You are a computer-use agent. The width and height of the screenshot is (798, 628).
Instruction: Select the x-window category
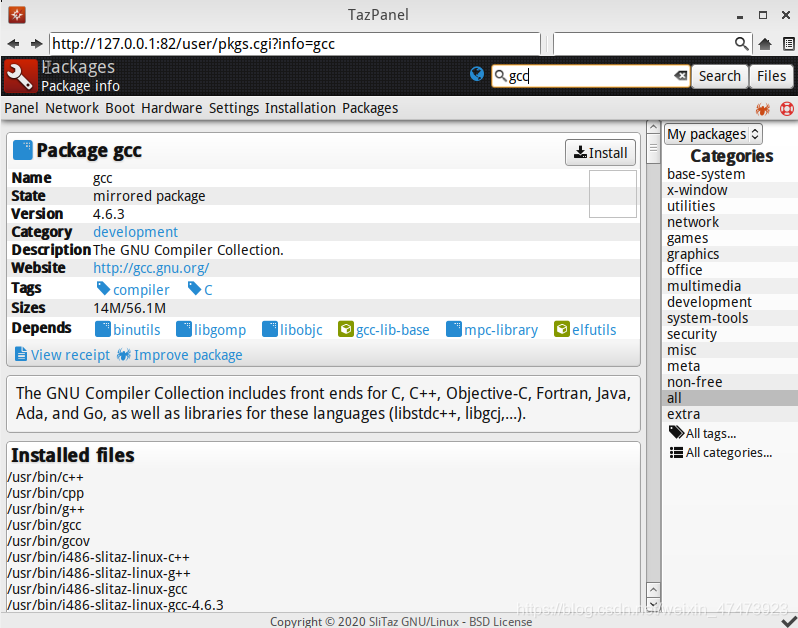click(x=697, y=190)
